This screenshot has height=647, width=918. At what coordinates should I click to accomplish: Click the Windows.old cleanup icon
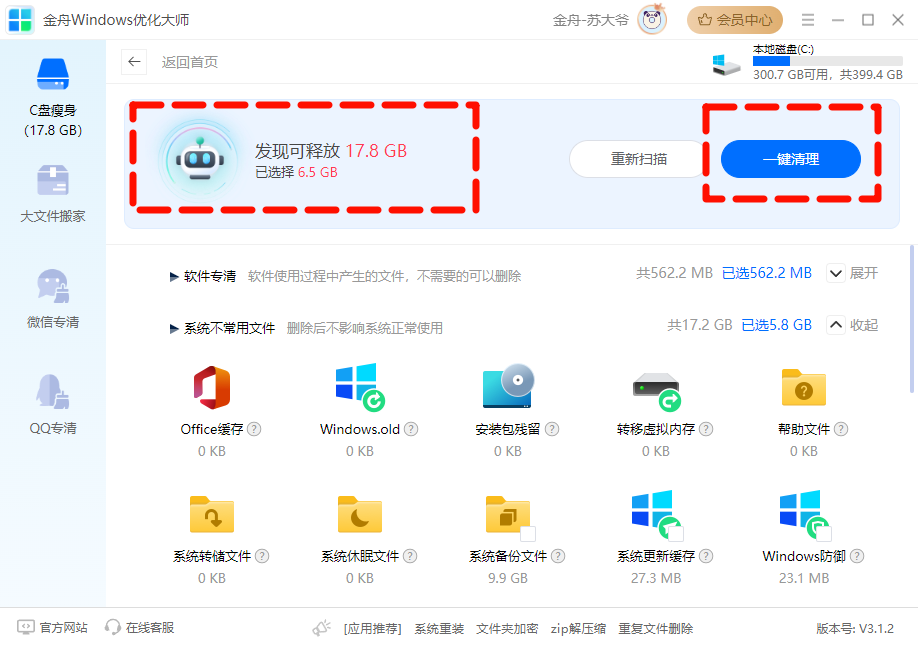coord(358,388)
